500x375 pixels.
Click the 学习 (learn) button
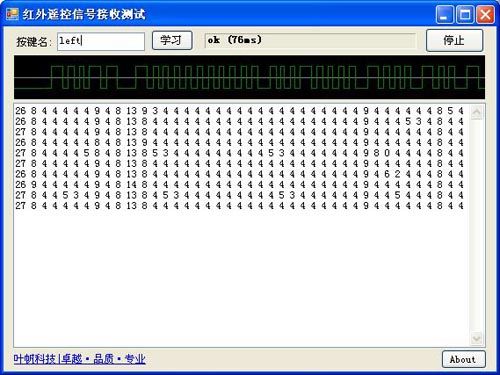[x=172, y=40]
